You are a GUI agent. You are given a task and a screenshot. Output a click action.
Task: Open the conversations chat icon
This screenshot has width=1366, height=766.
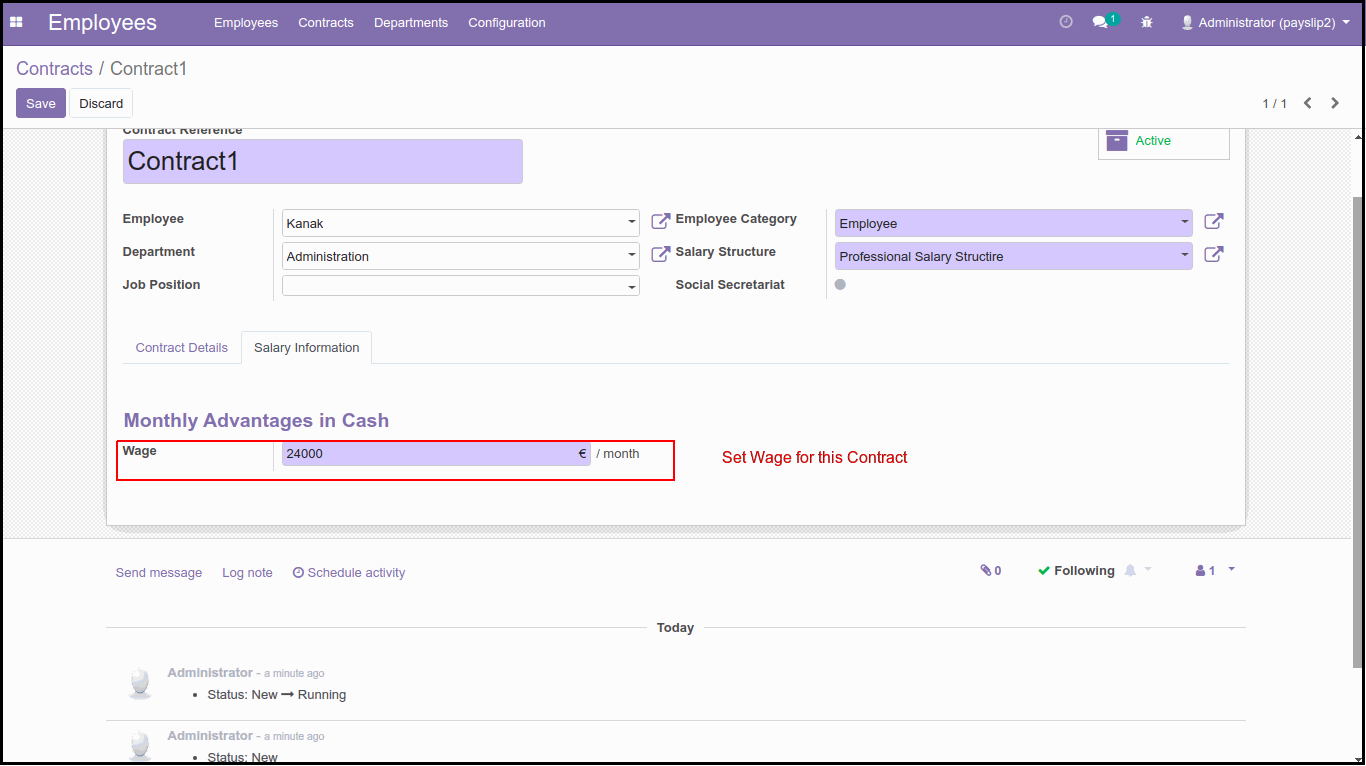click(1100, 22)
